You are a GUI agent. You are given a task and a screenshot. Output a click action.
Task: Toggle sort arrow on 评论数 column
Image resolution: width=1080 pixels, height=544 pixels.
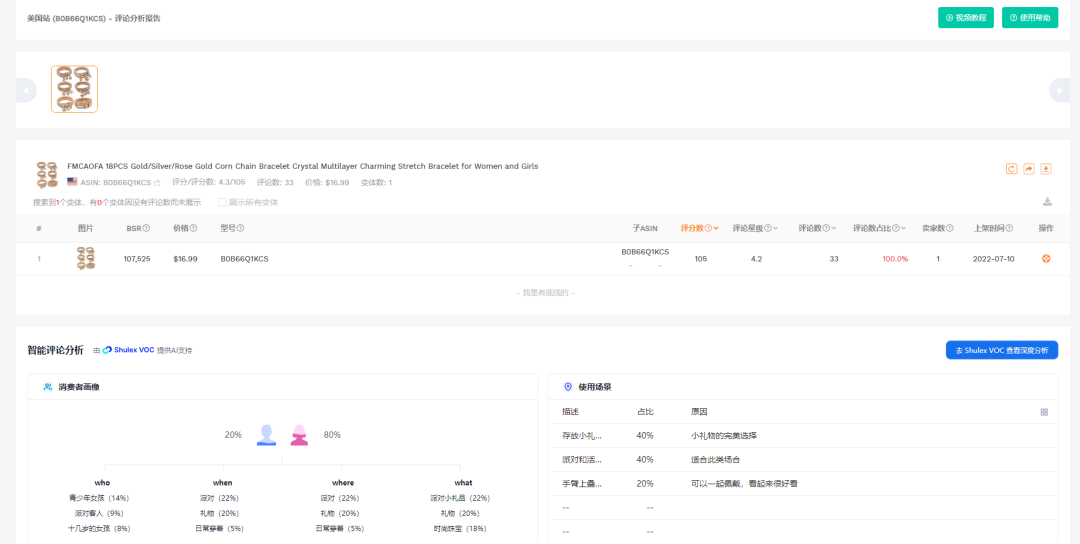click(834, 228)
